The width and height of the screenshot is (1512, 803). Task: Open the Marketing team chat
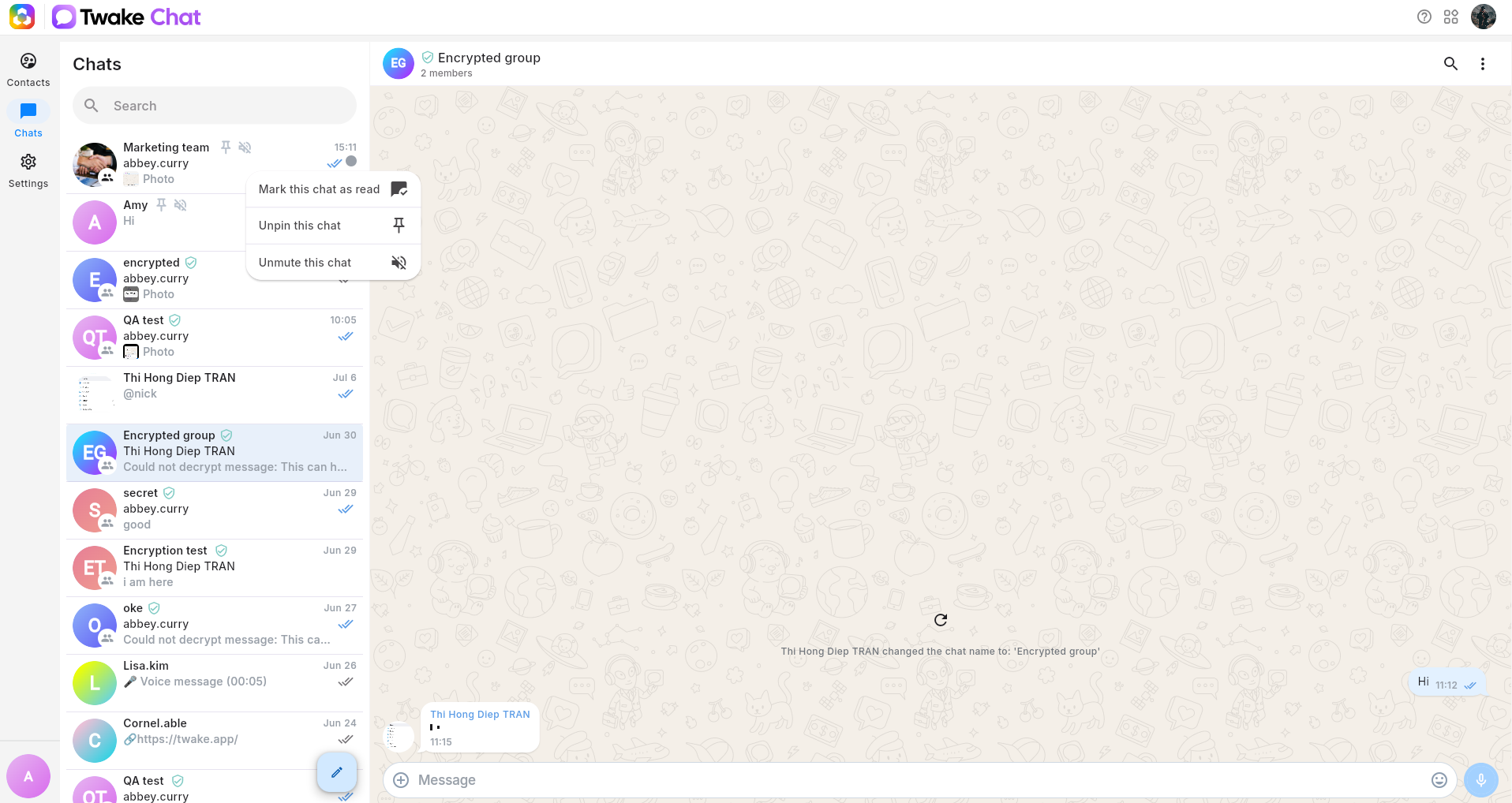pos(215,164)
